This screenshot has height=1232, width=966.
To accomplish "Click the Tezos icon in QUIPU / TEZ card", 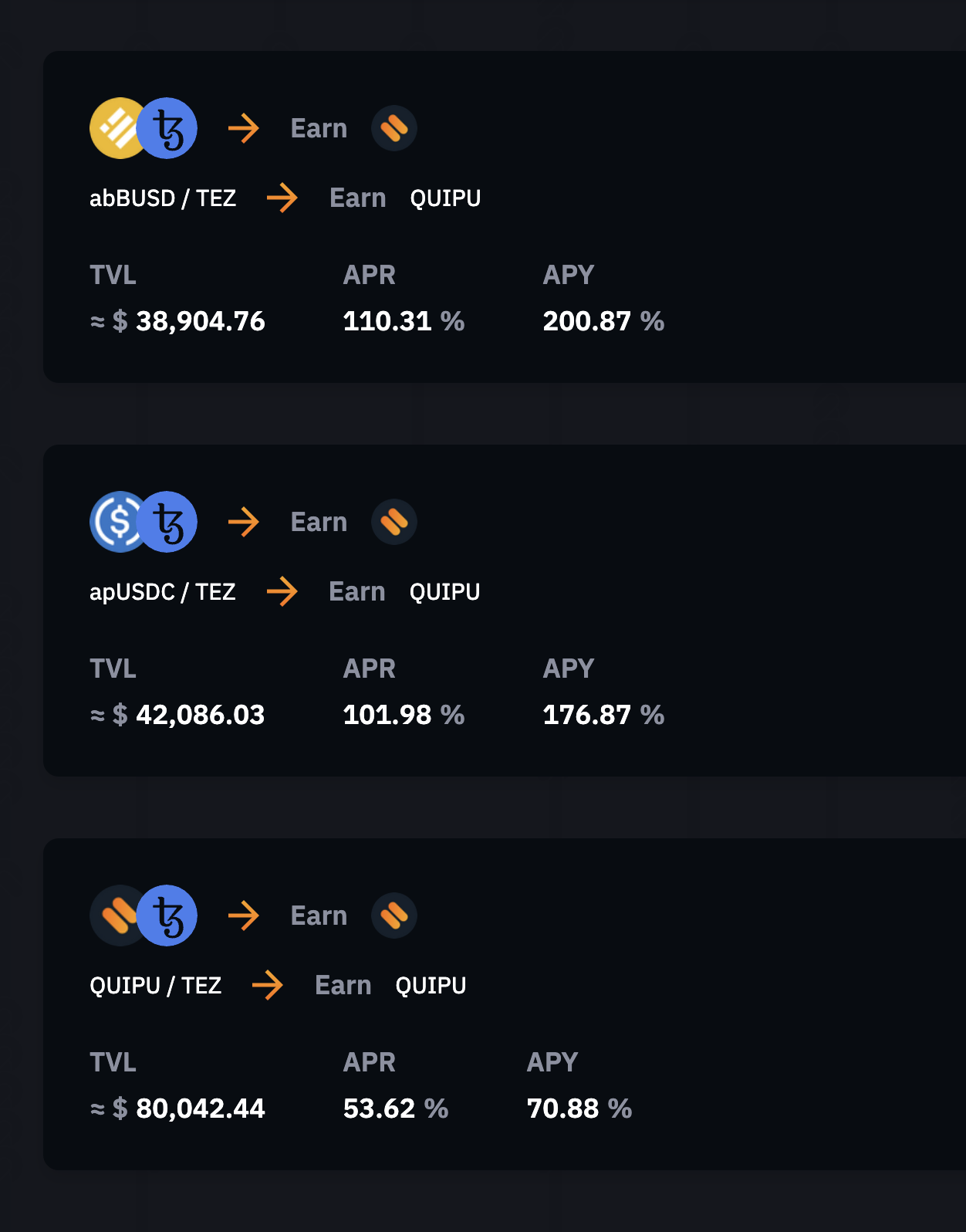I will pyautogui.click(x=167, y=916).
